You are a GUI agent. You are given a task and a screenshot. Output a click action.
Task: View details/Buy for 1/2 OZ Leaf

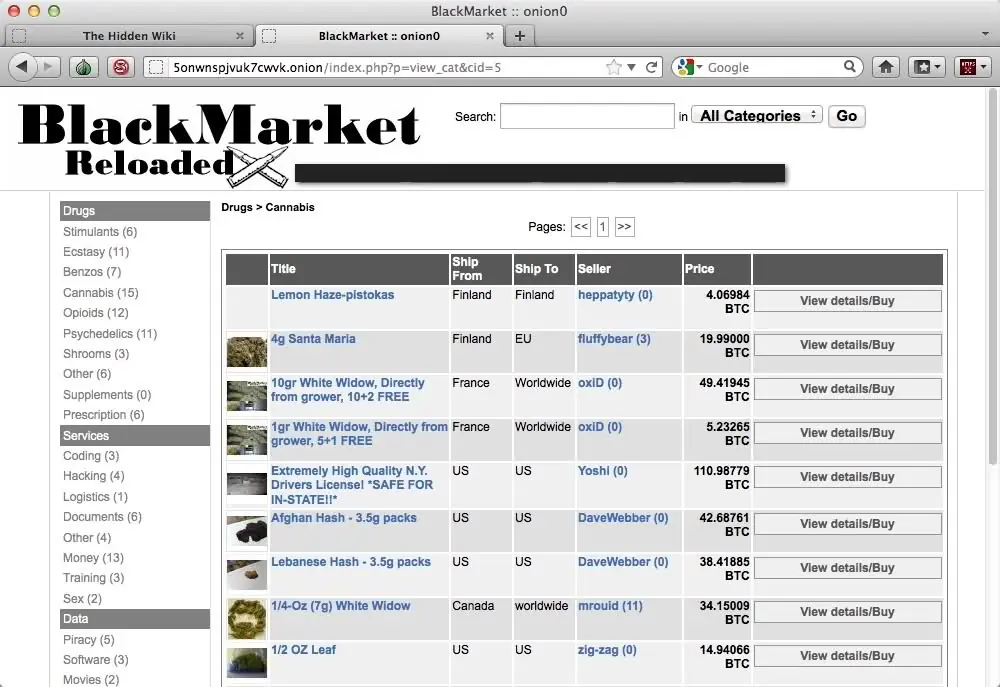click(x=848, y=656)
